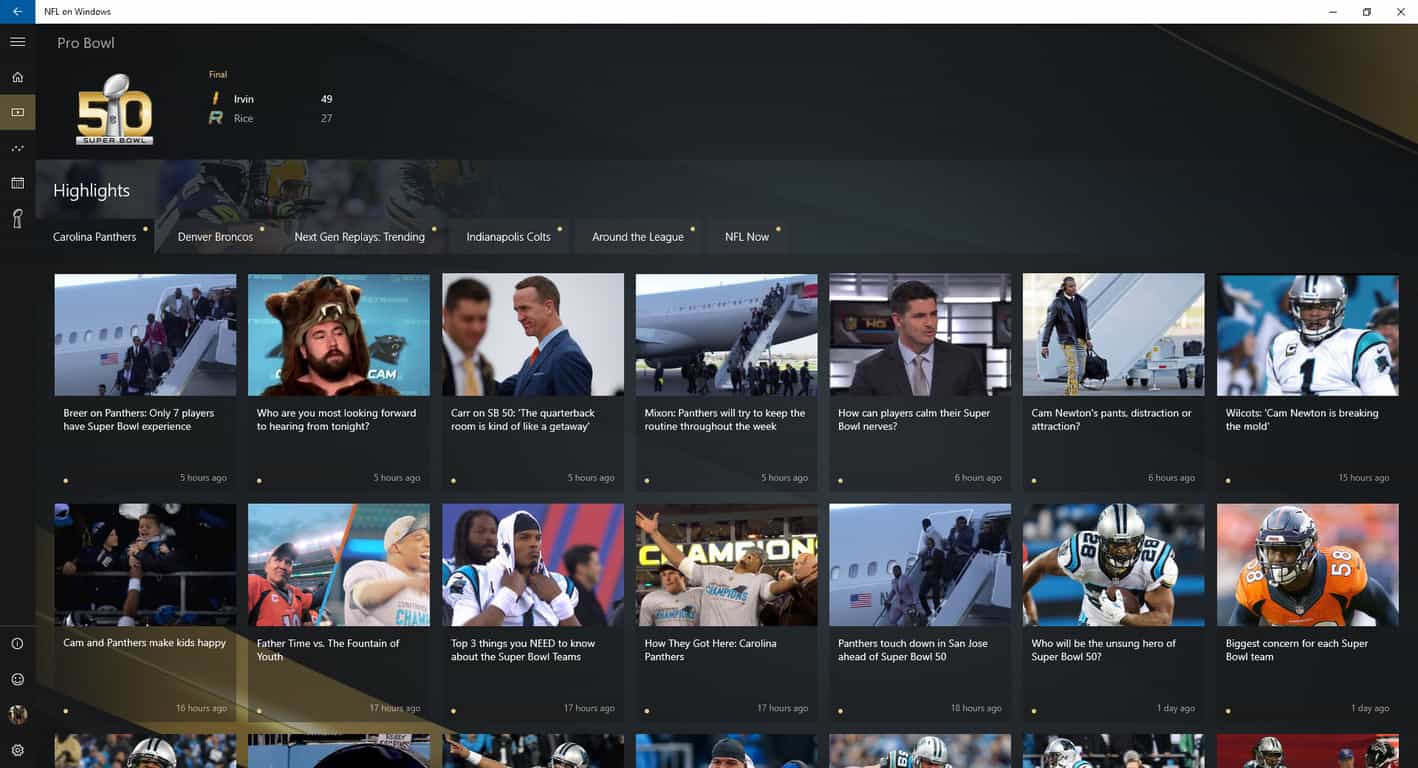The height and width of the screenshot is (768, 1418).
Task: Click 'Father Time vs. The Fountain' headline
Action: (328, 650)
